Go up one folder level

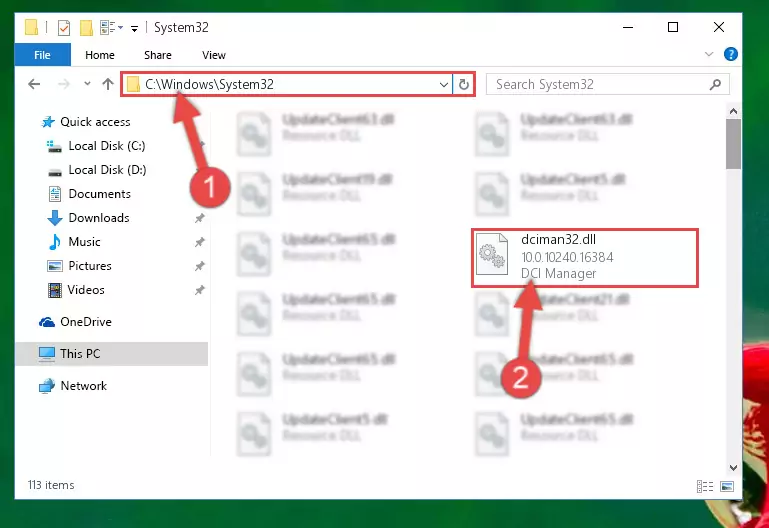pos(108,84)
